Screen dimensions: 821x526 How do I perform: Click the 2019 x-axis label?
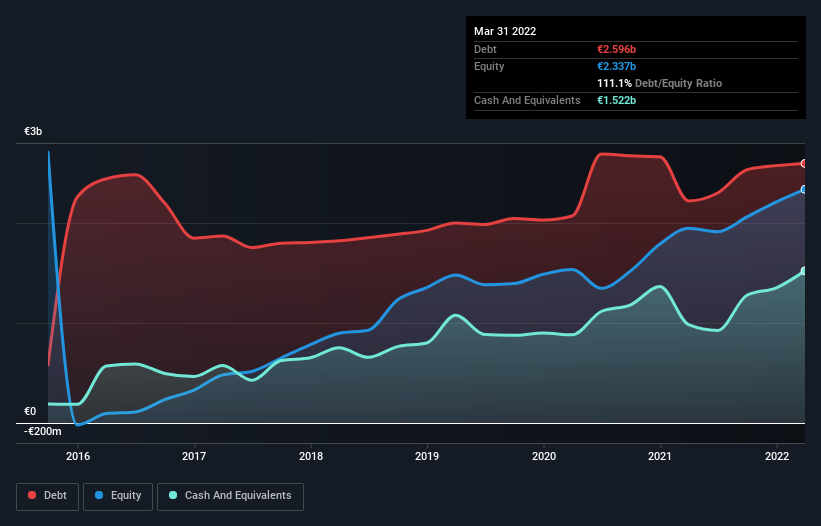(427, 456)
